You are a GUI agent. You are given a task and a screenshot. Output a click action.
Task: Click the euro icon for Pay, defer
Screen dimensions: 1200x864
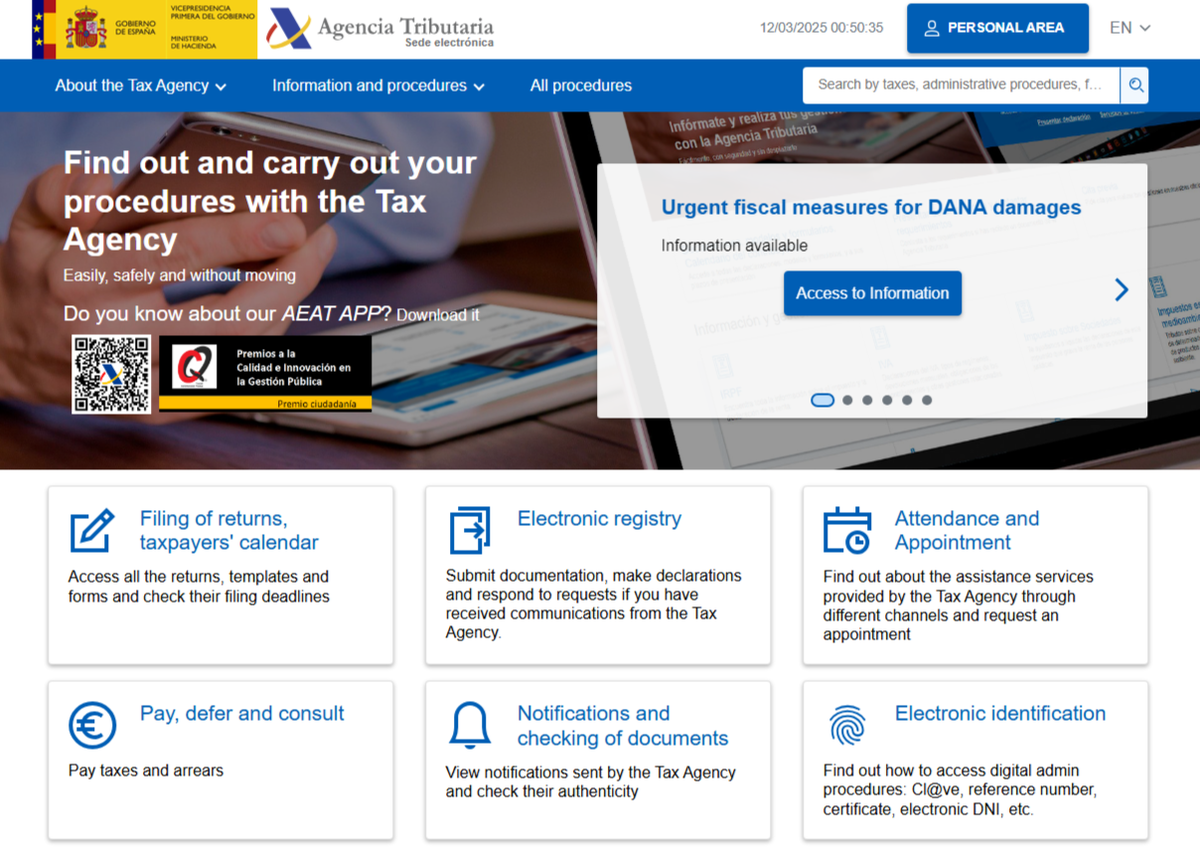(92, 726)
